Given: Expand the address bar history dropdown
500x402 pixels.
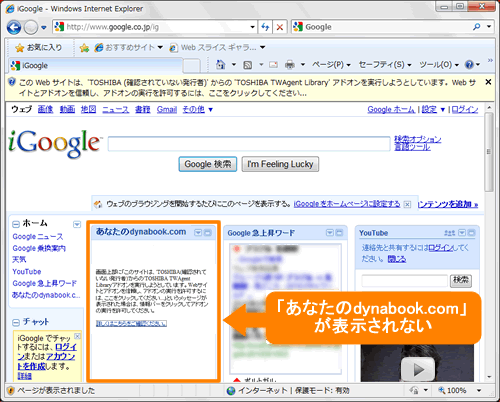Looking at the screenshot, I should 253,27.
